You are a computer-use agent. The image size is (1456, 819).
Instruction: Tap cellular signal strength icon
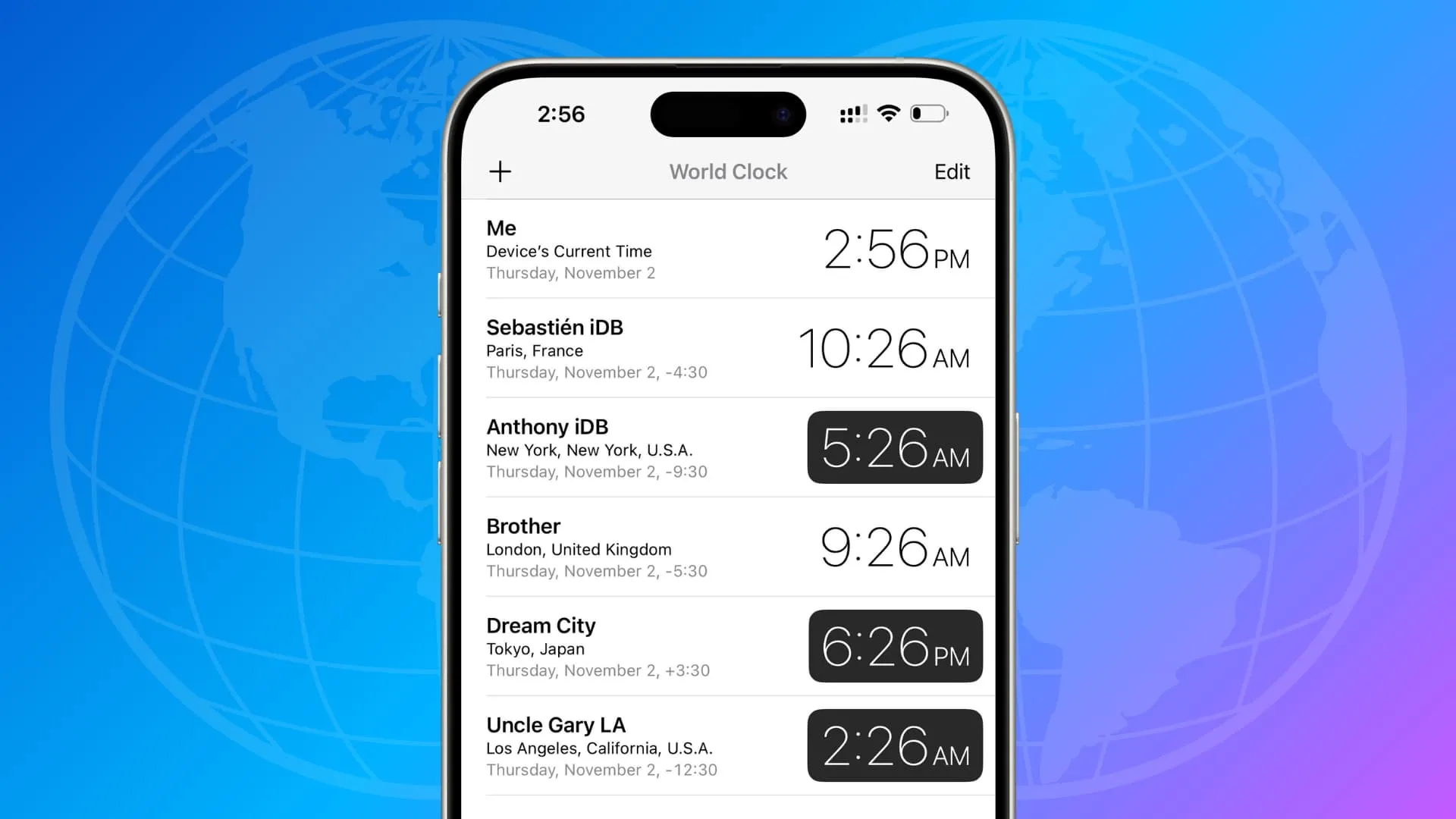point(850,114)
